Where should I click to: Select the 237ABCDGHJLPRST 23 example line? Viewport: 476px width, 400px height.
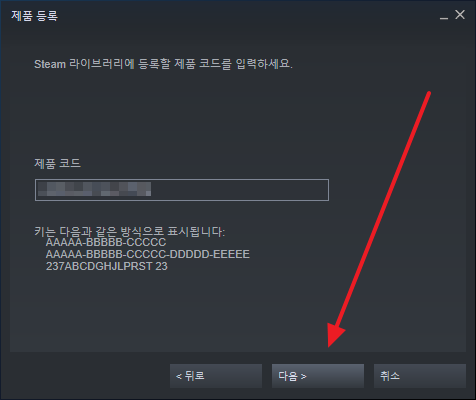tap(107, 266)
